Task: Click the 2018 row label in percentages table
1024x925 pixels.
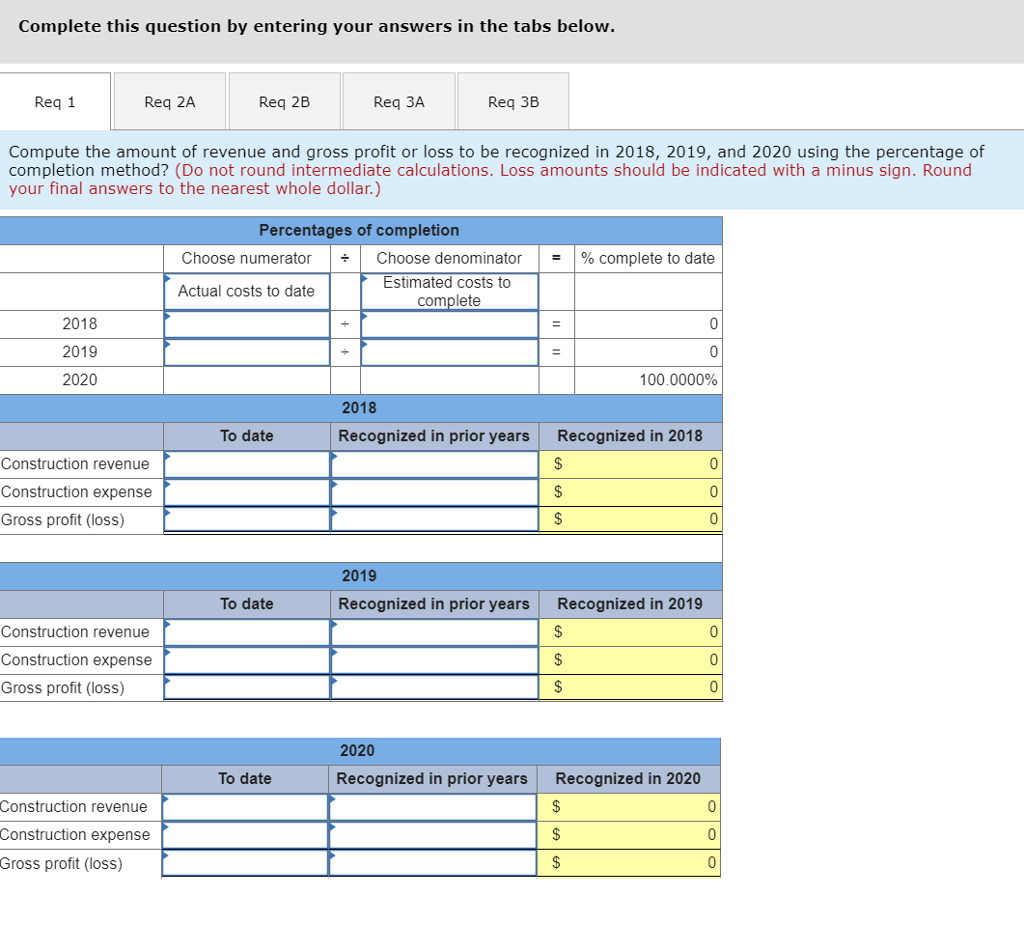Action: (80, 324)
